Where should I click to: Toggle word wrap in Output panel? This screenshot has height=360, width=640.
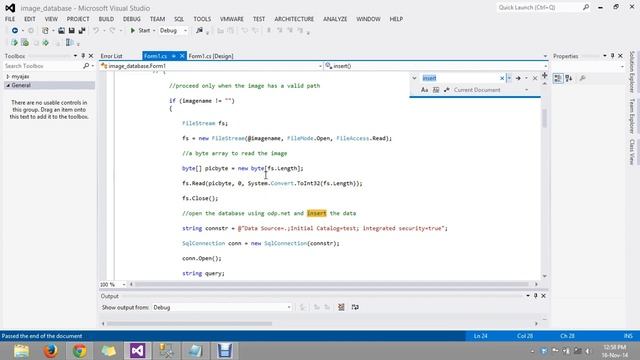(355, 307)
